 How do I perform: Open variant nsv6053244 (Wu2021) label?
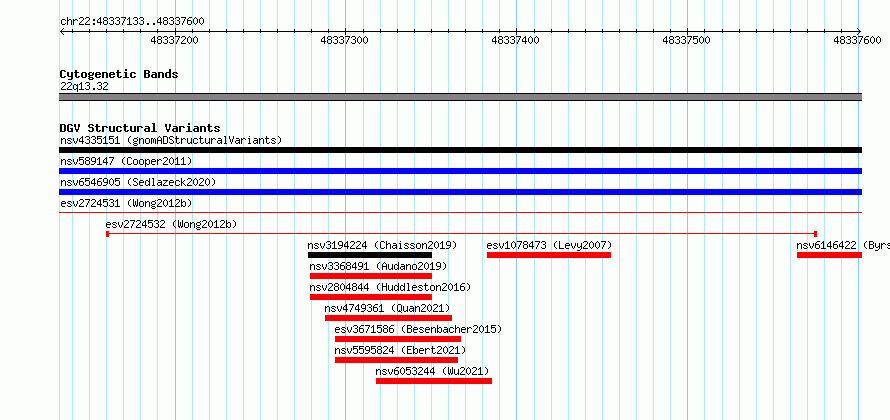(433, 371)
